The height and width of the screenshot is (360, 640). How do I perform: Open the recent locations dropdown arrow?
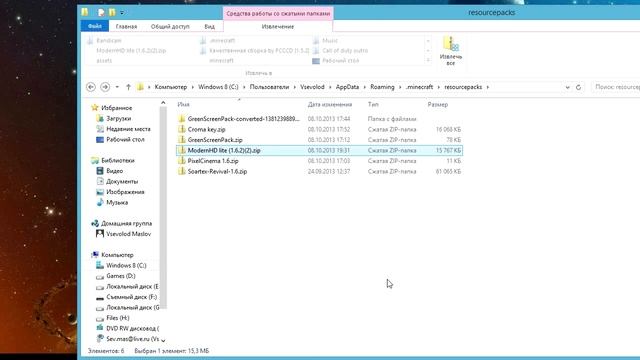(117, 87)
